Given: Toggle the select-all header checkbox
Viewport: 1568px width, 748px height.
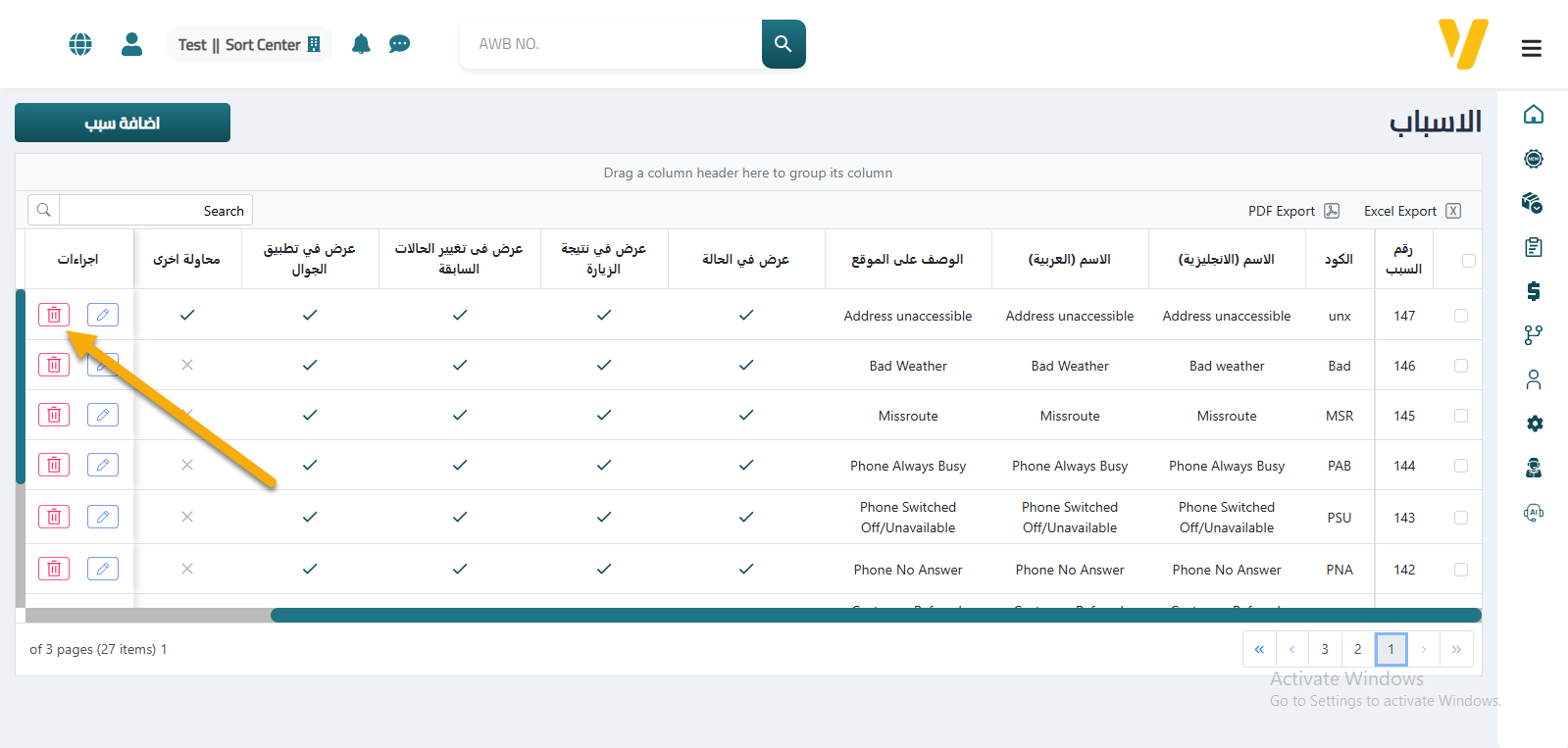Looking at the screenshot, I should 1468,261.
